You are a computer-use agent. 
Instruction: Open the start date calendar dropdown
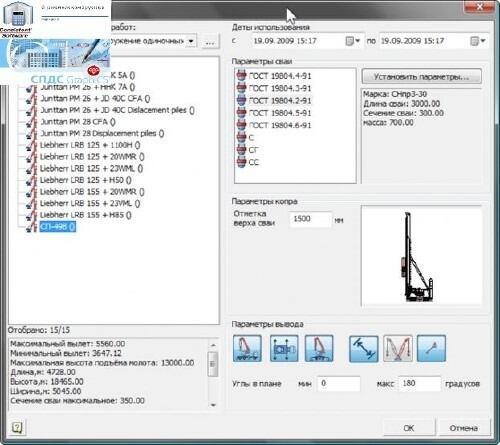[353, 41]
